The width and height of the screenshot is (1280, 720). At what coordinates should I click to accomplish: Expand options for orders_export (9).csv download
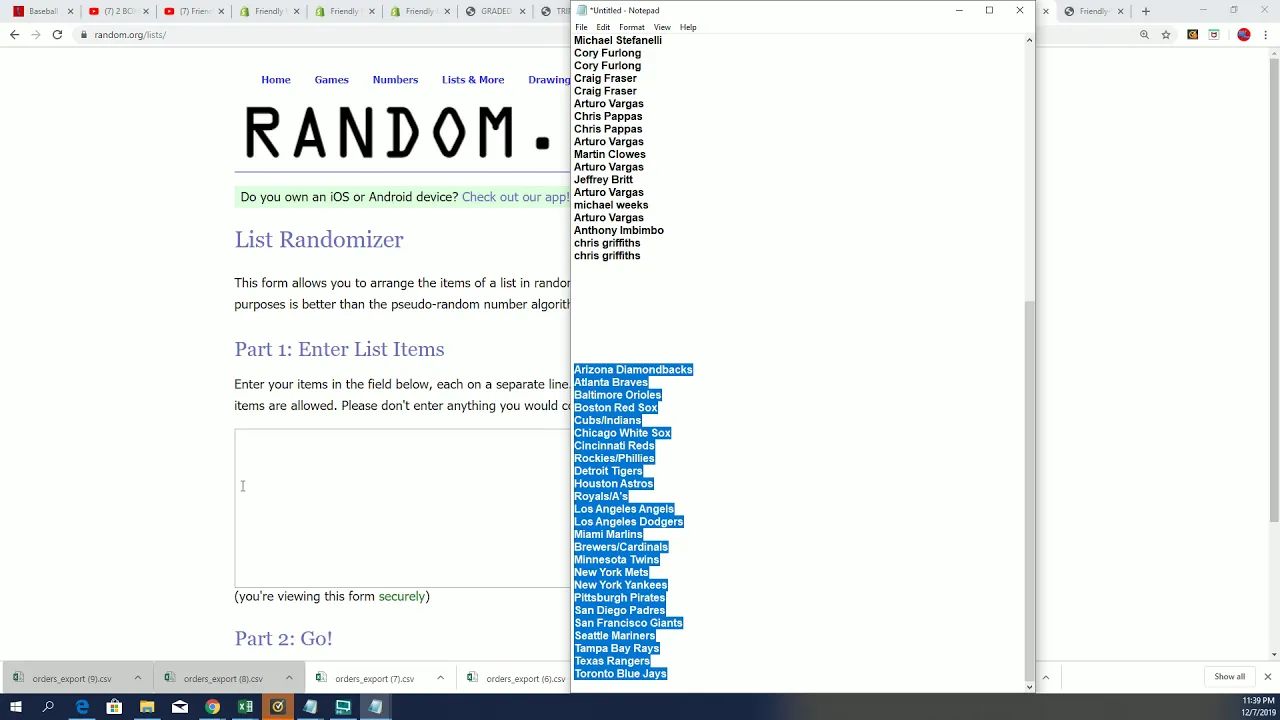point(138,678)
